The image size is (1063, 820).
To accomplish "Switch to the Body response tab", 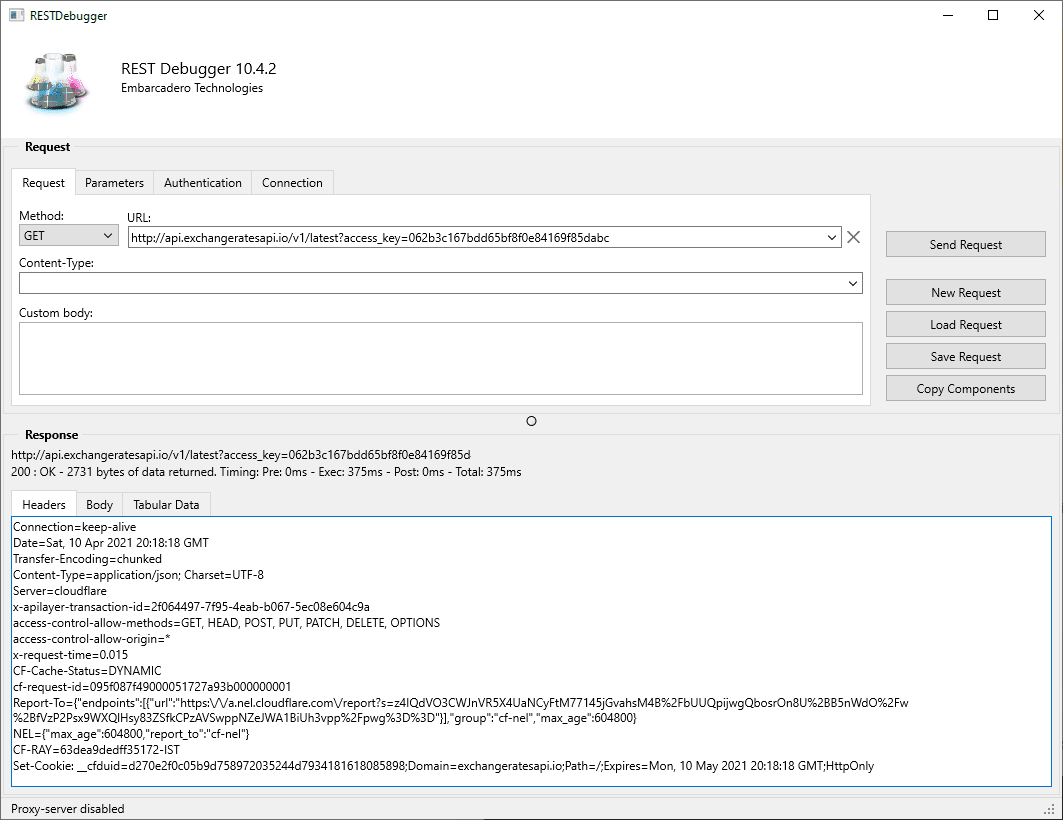I will pos(98,504).
